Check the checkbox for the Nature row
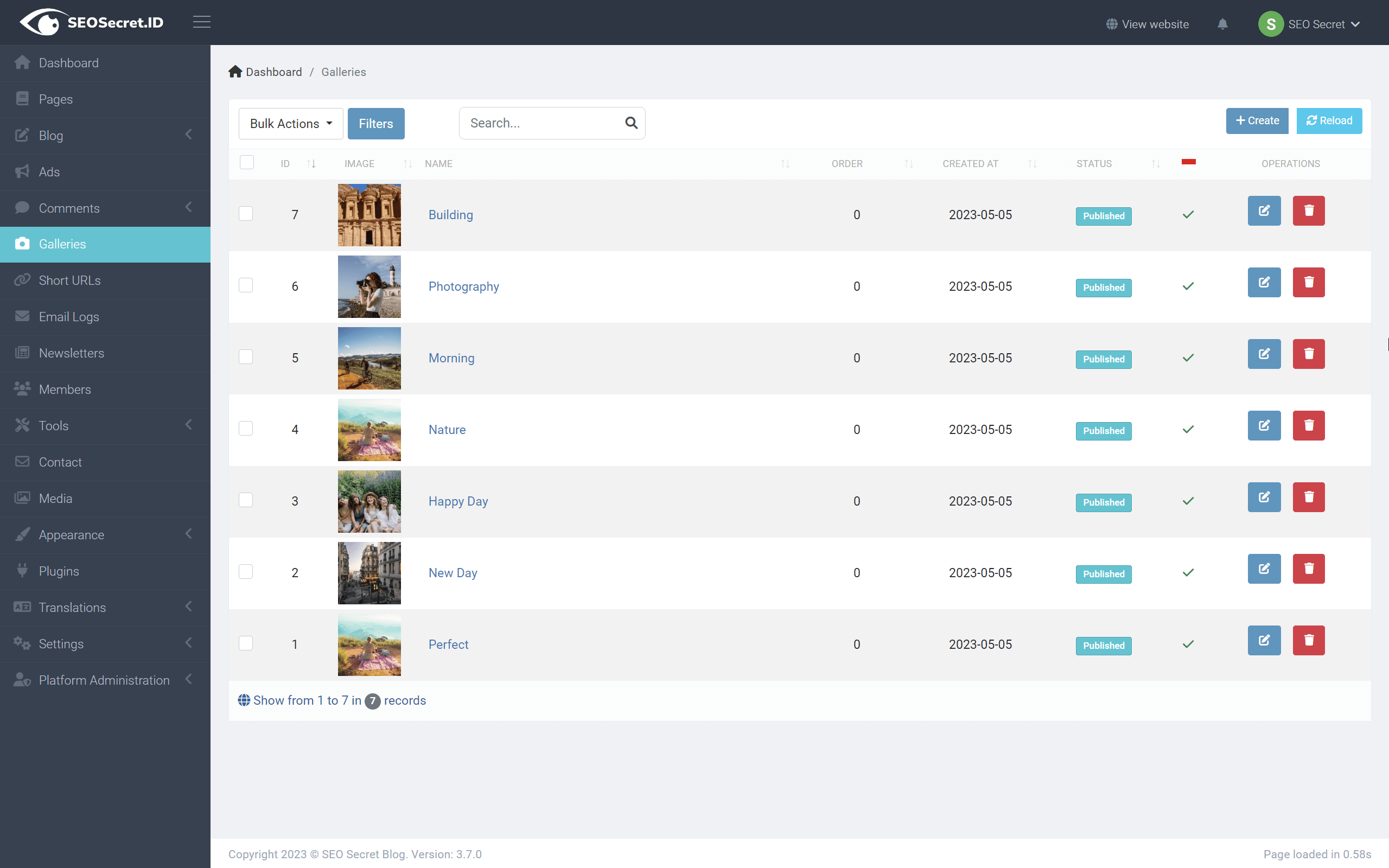This screenshot has height=868, width=1389. [x=246, y=427]
